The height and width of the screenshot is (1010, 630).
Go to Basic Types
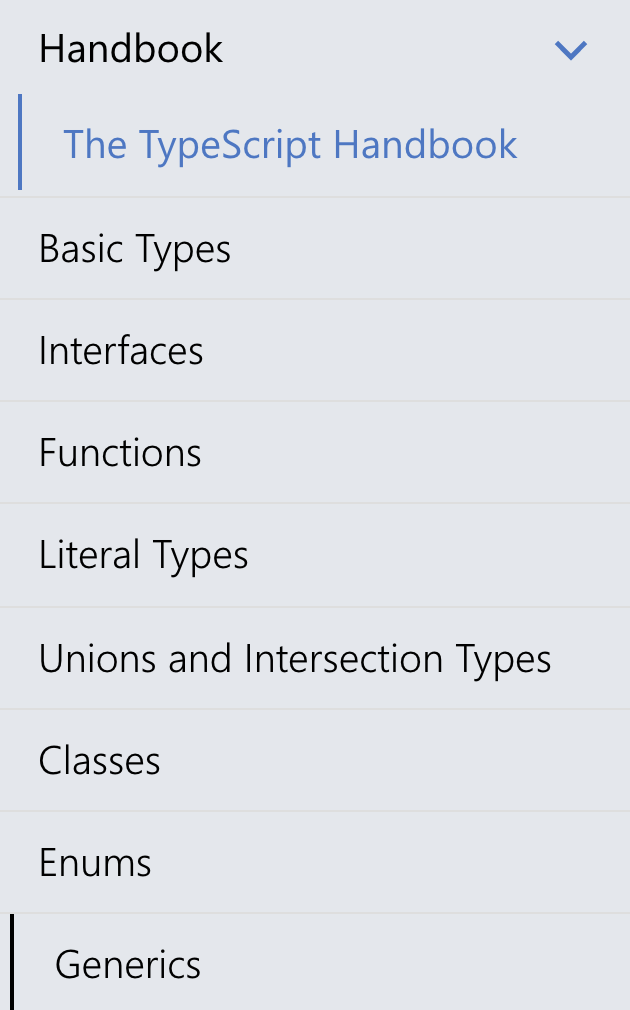click(135, 249)
